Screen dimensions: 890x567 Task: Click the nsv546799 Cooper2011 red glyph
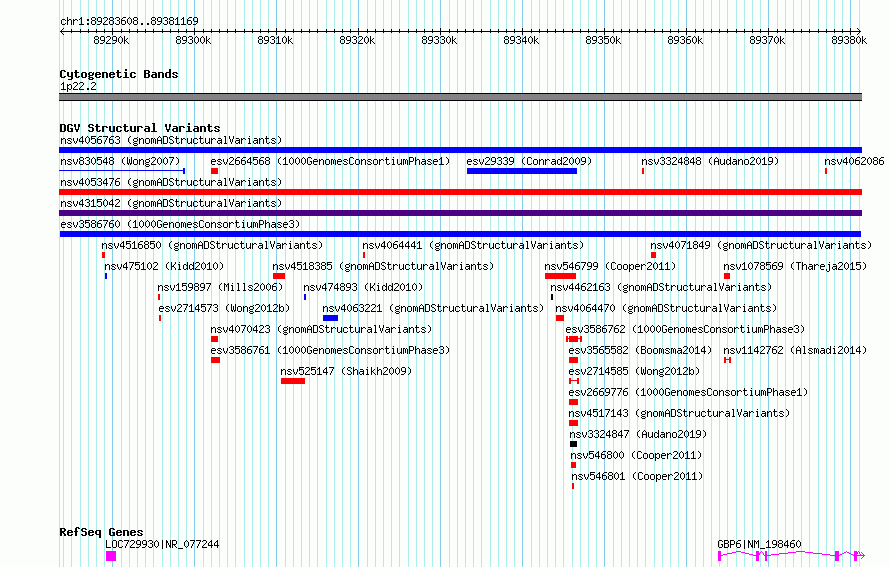point(560,276)
